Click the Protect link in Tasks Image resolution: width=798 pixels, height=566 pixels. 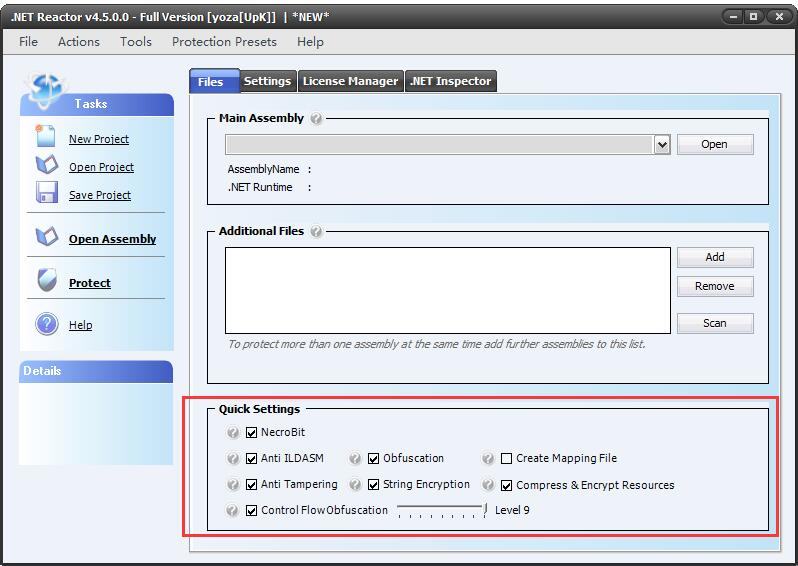coord(90,283)
